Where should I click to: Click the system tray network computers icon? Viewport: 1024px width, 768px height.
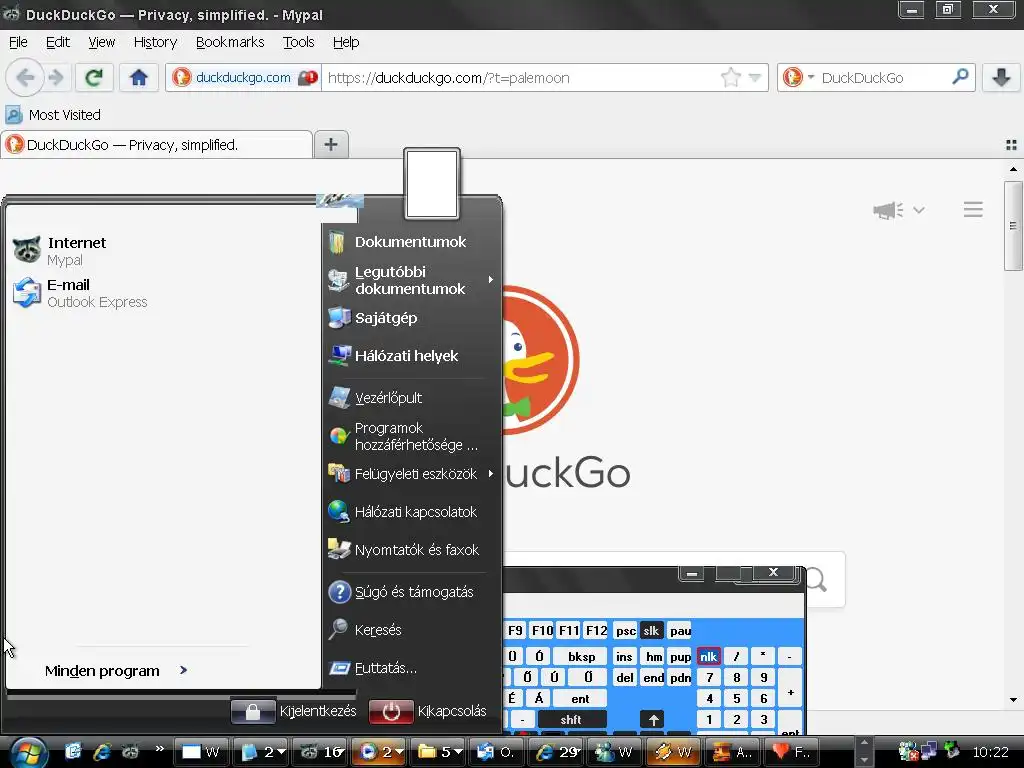(929, 752)
